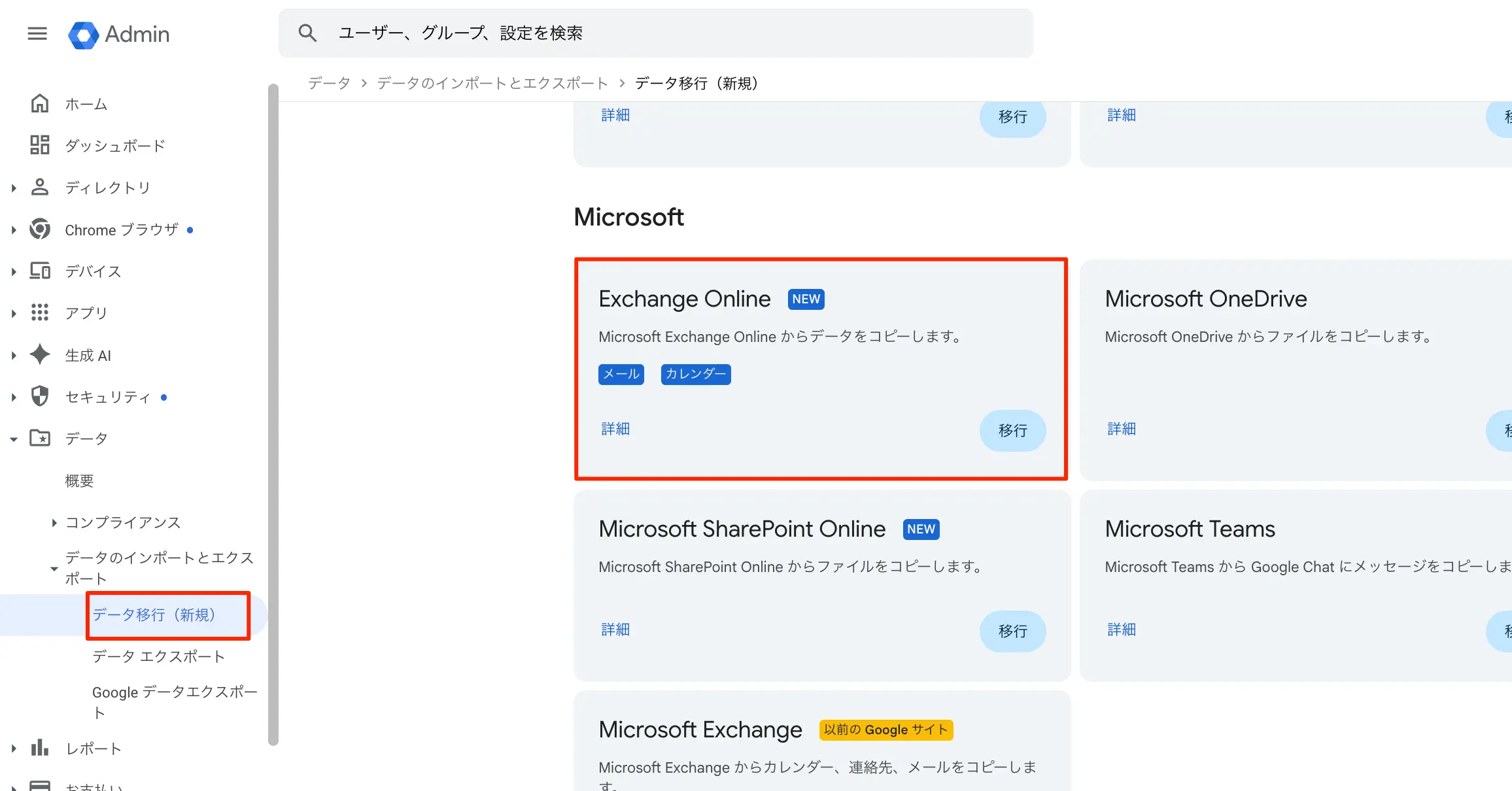Click データ breadcrumb link
Image resolution: width=1512 pixels, height=791 pixels.
(x=329, y=83)
